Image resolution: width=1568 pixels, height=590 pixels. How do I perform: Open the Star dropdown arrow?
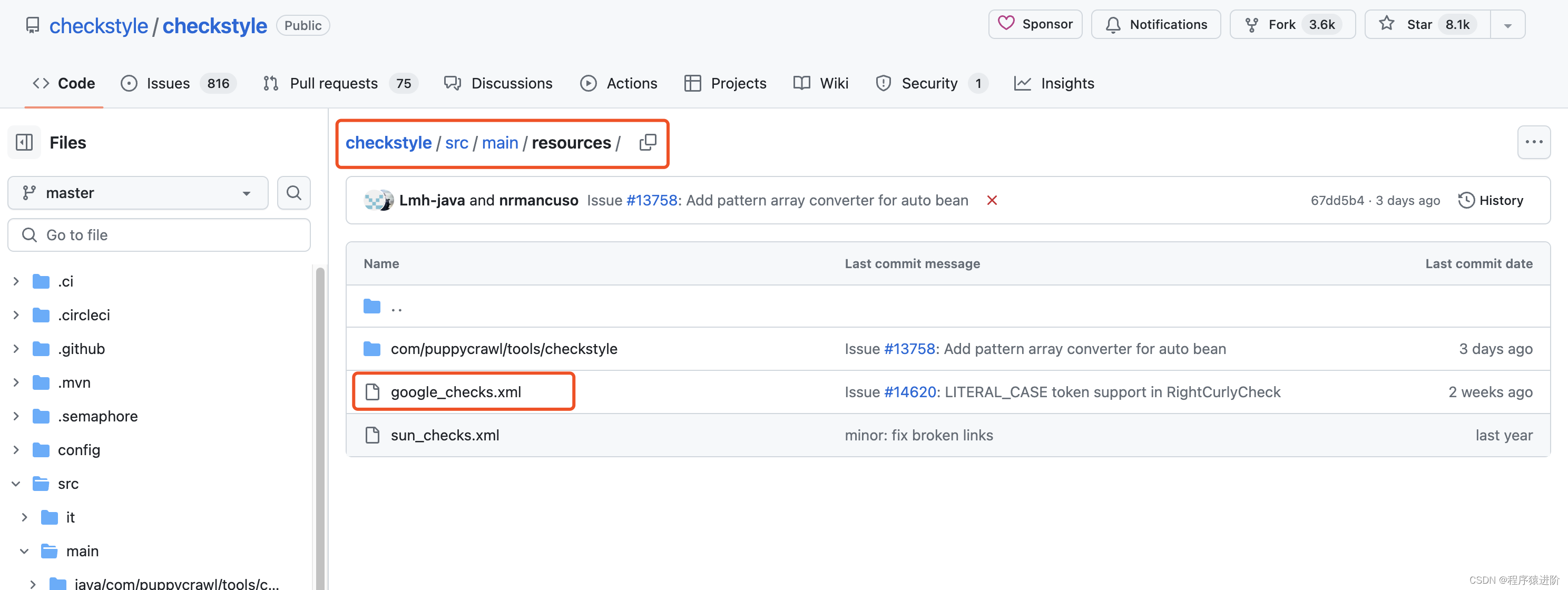[x=1508, y=24]
